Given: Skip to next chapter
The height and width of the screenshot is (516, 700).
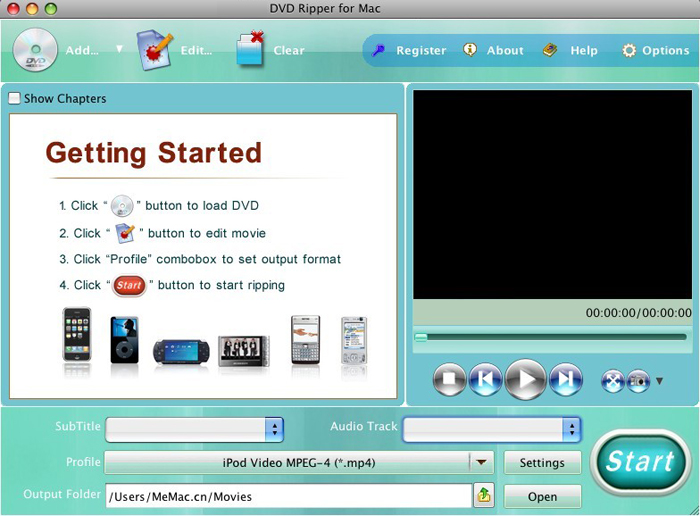Looking at the screenshot, I should tap(566, 379).
